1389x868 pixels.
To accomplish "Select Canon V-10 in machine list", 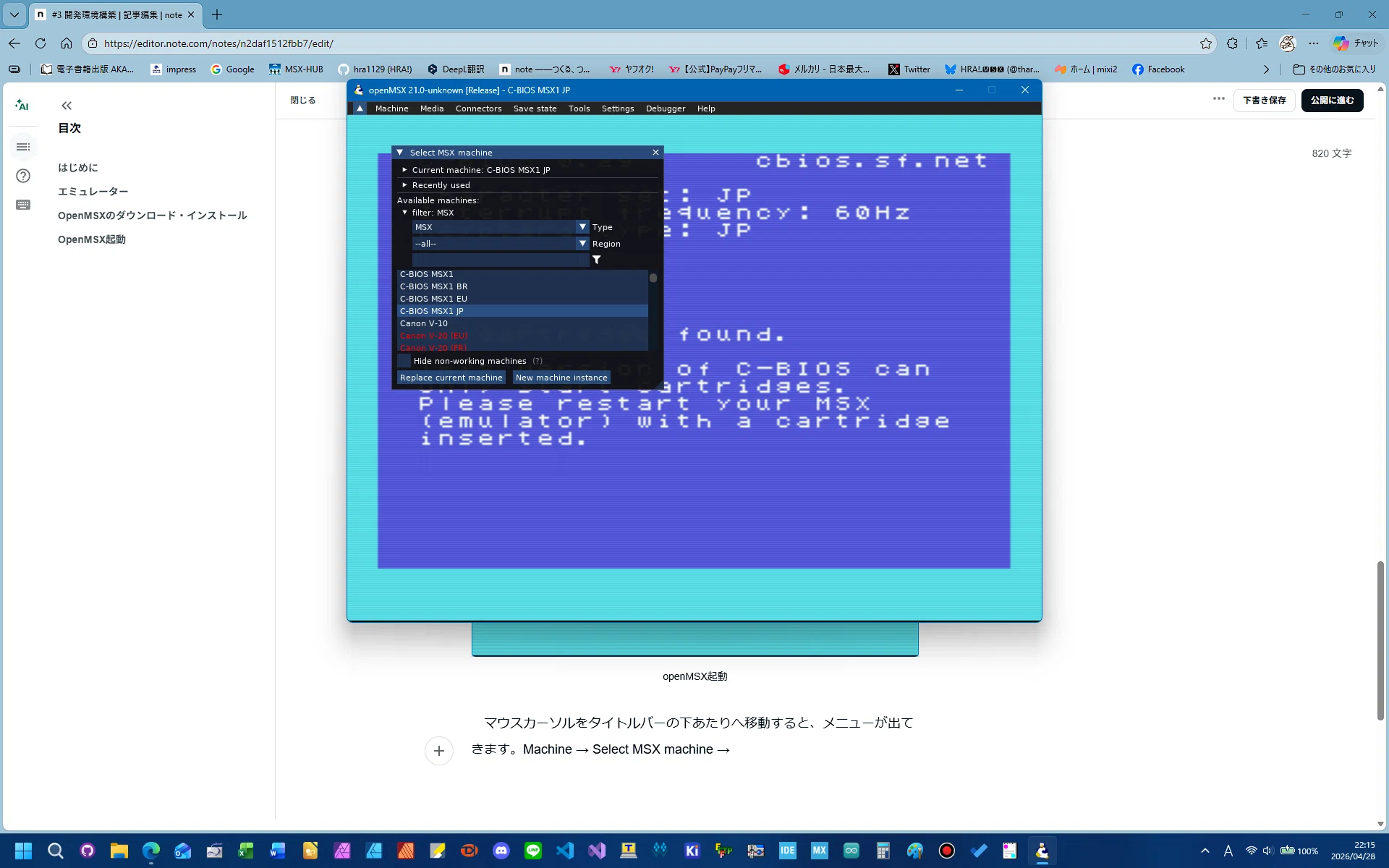I will click(x=522, y=323).
